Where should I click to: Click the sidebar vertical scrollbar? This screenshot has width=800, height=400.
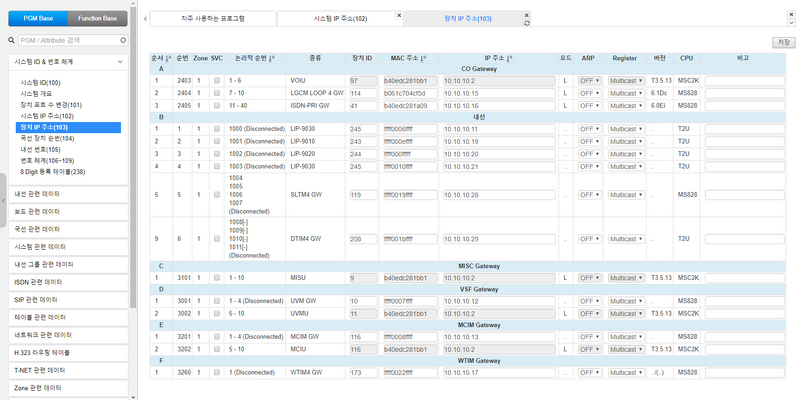tap(133, 157)
